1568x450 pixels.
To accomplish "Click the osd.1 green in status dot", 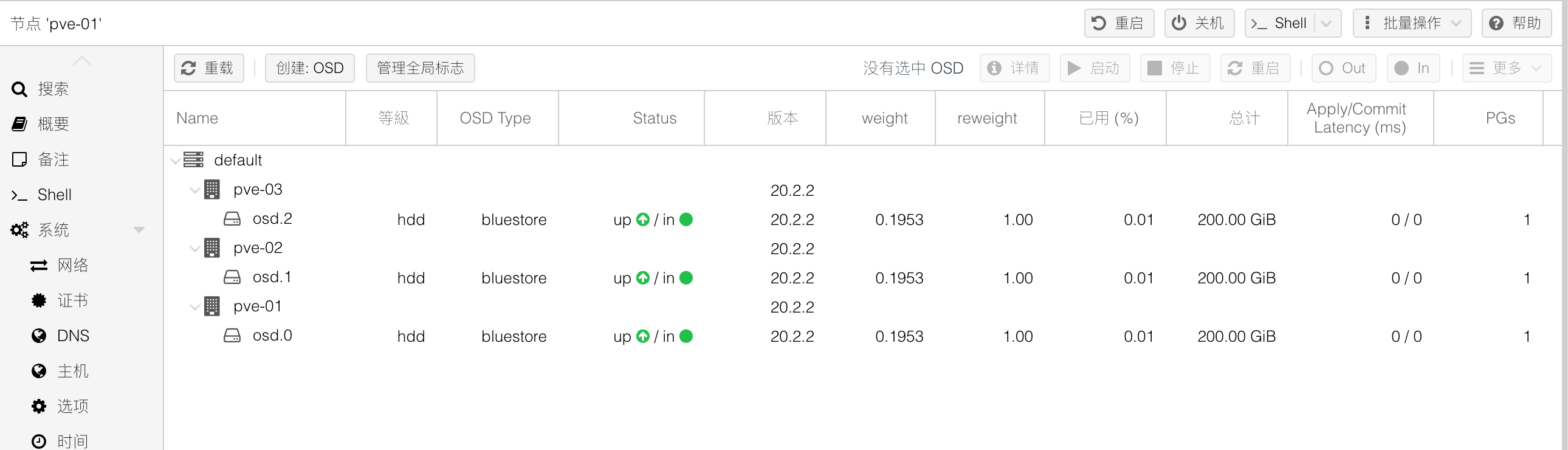I will coord(686,278).
